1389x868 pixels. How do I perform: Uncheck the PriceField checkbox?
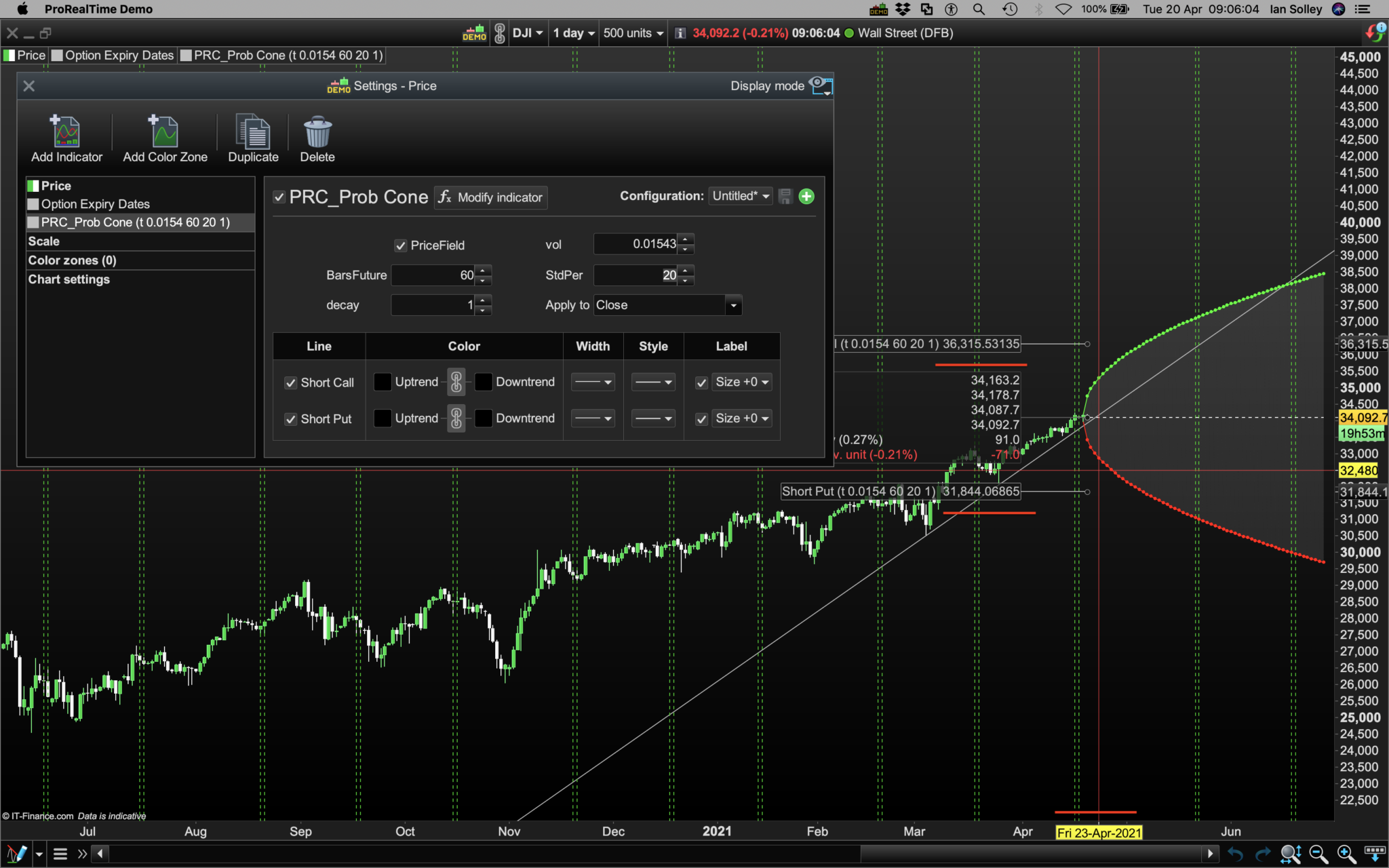tap(400, 245)
